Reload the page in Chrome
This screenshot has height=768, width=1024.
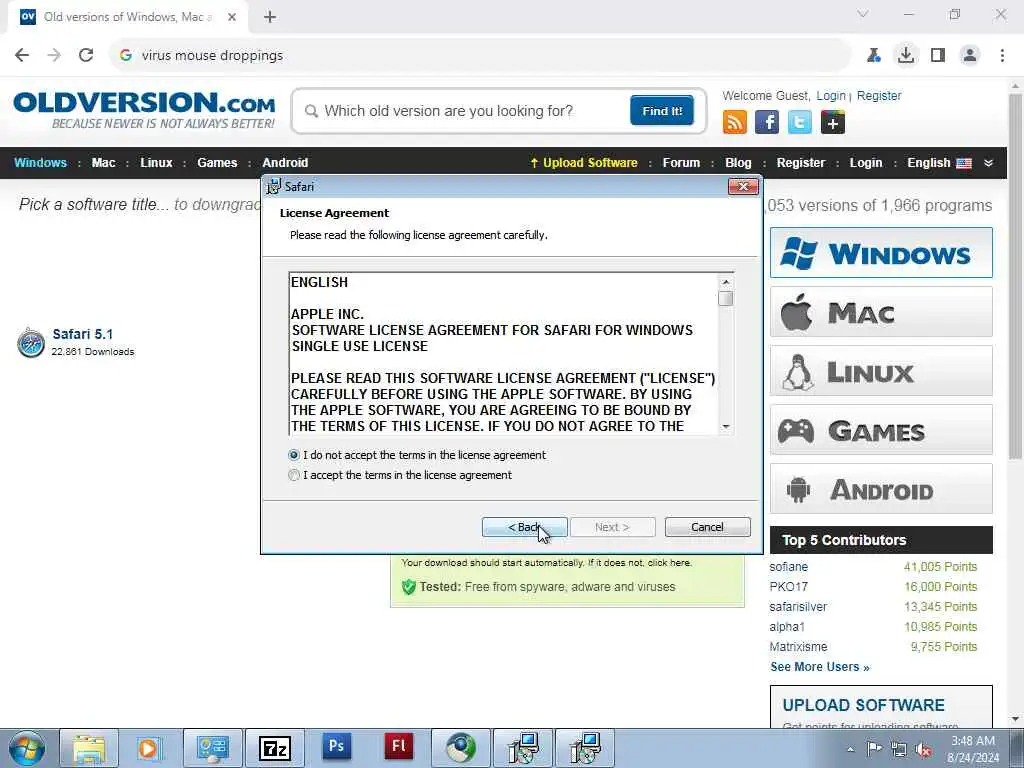tap(86, 55)
